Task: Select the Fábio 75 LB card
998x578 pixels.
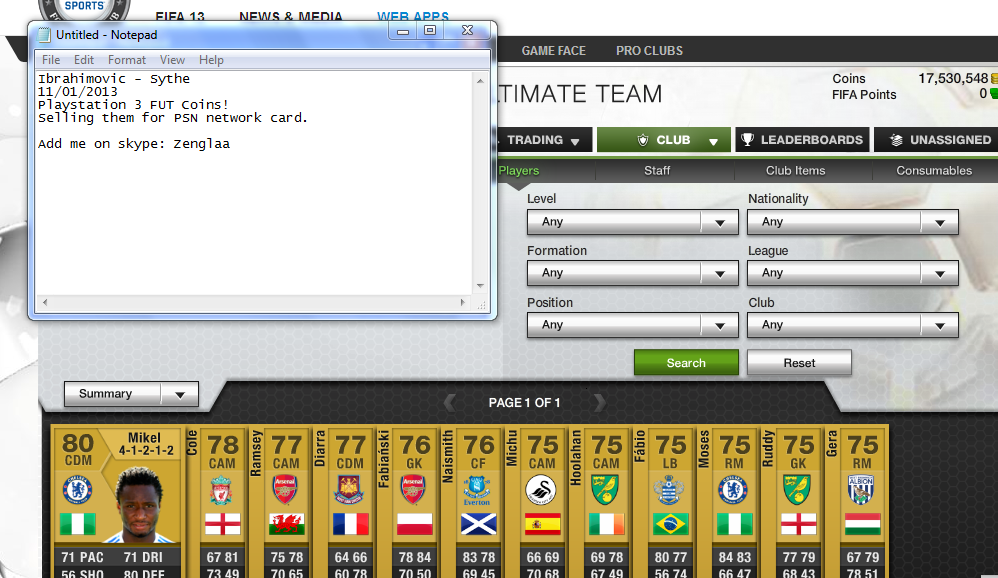Action: point(664,503)
